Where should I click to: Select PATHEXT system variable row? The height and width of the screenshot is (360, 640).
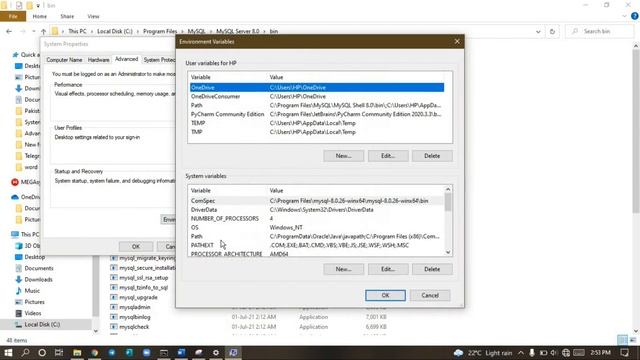[x=317, y=245]
